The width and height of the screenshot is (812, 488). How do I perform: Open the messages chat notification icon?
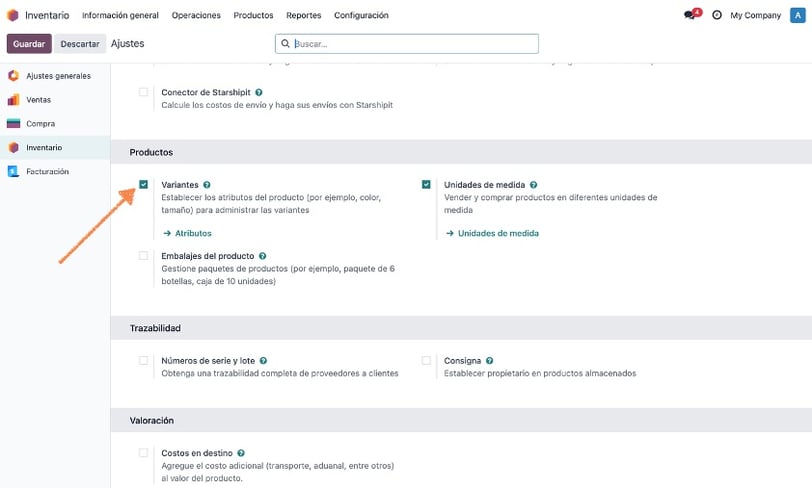pyautogui.click(x=689, y=15)
